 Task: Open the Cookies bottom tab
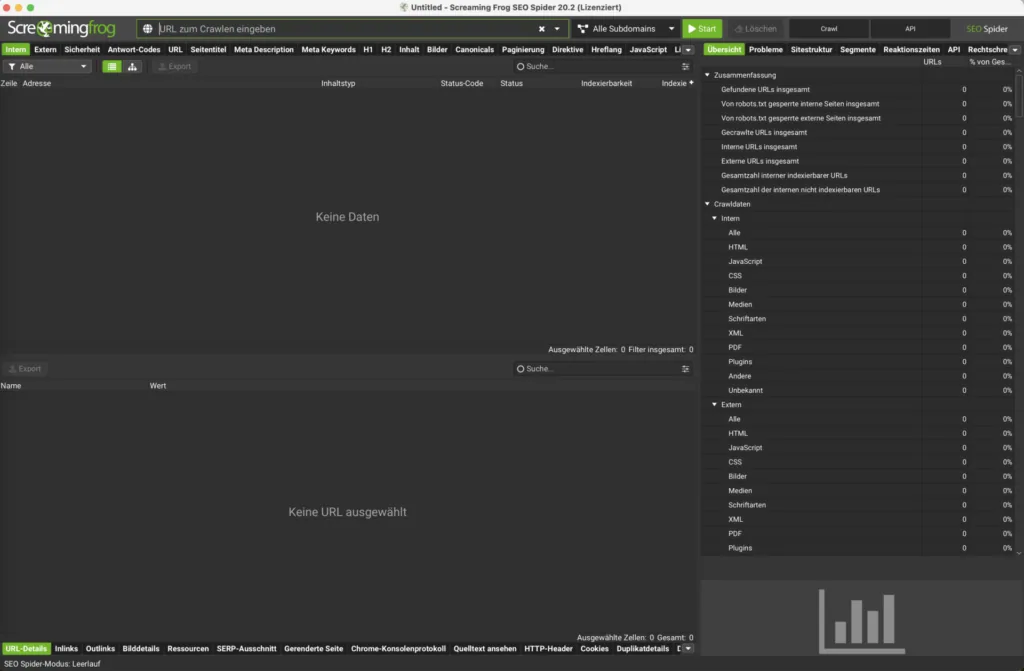coord(594,649)
